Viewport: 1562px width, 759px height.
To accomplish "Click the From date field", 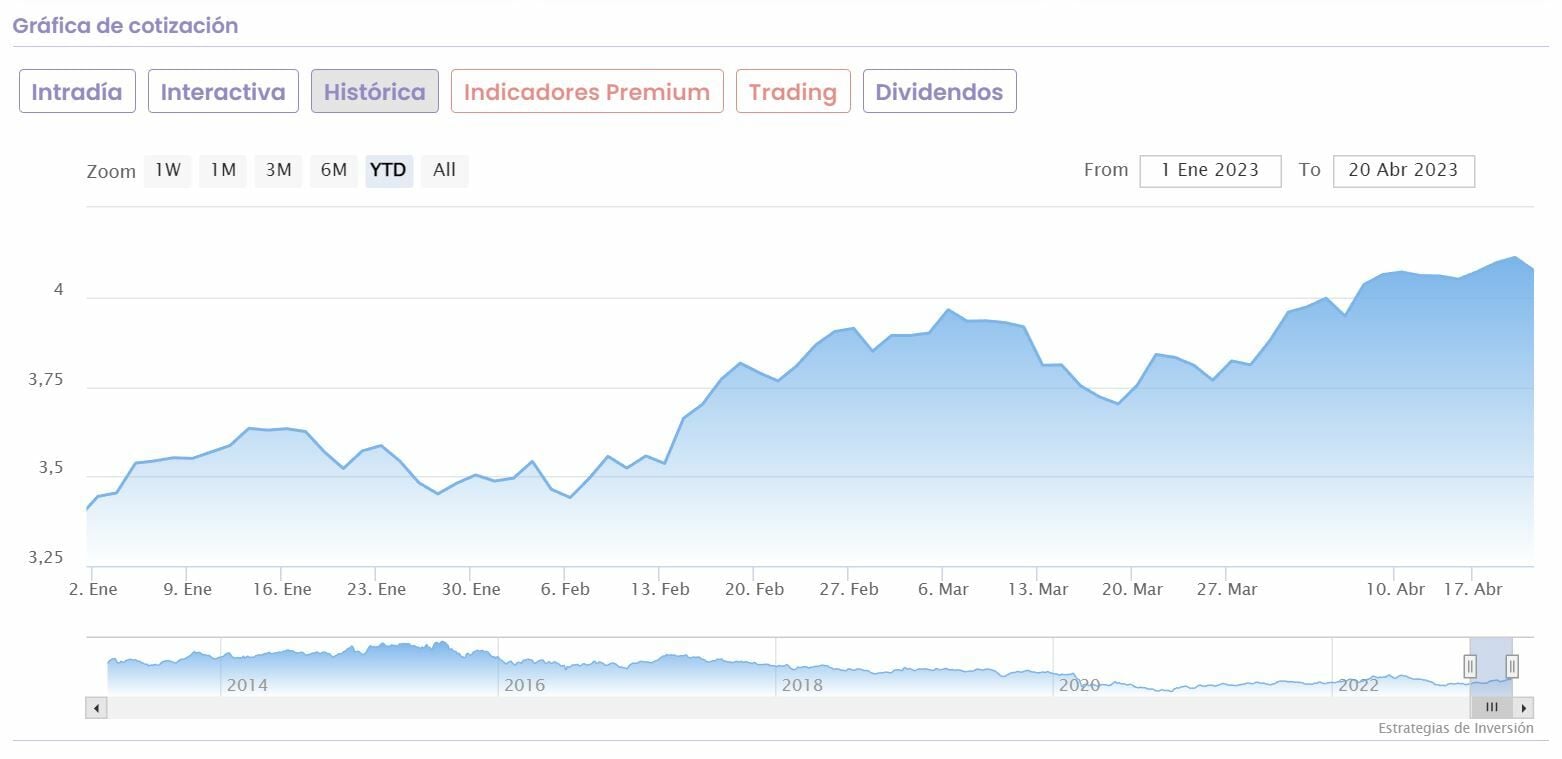I will tap(1210, 170).
